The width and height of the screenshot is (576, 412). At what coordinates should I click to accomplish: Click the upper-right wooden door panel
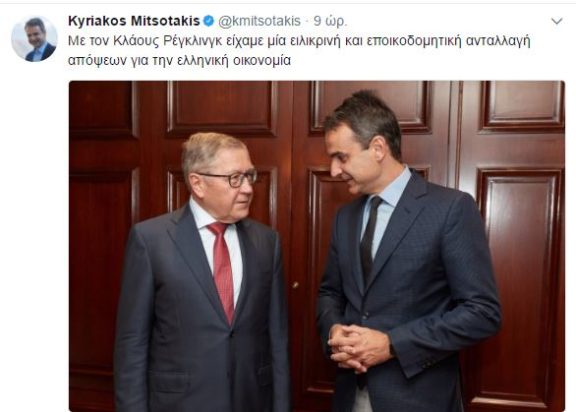point(522,106)
